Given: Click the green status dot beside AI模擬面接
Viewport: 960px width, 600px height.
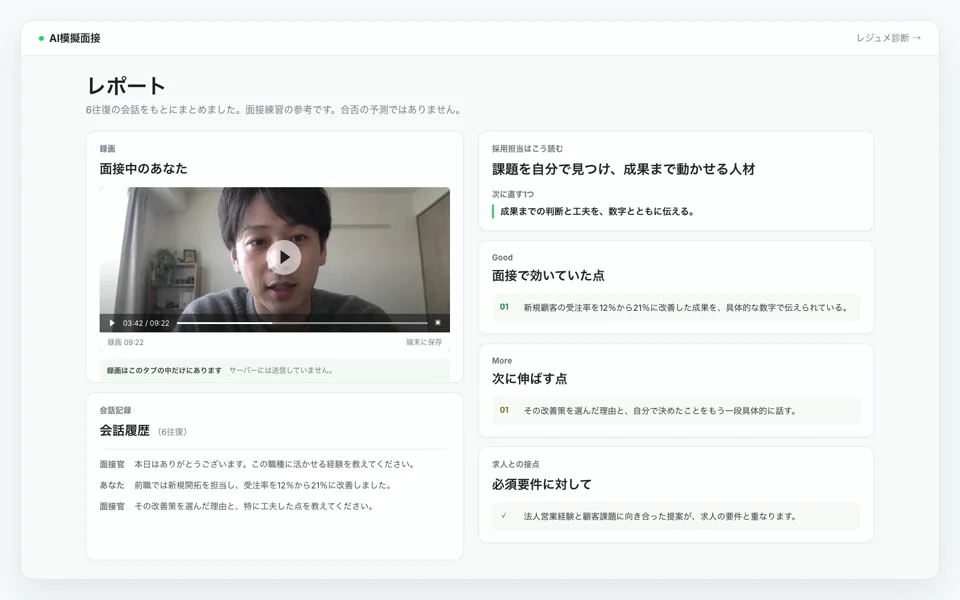Looking at the screenshot, I should [41, 39].
